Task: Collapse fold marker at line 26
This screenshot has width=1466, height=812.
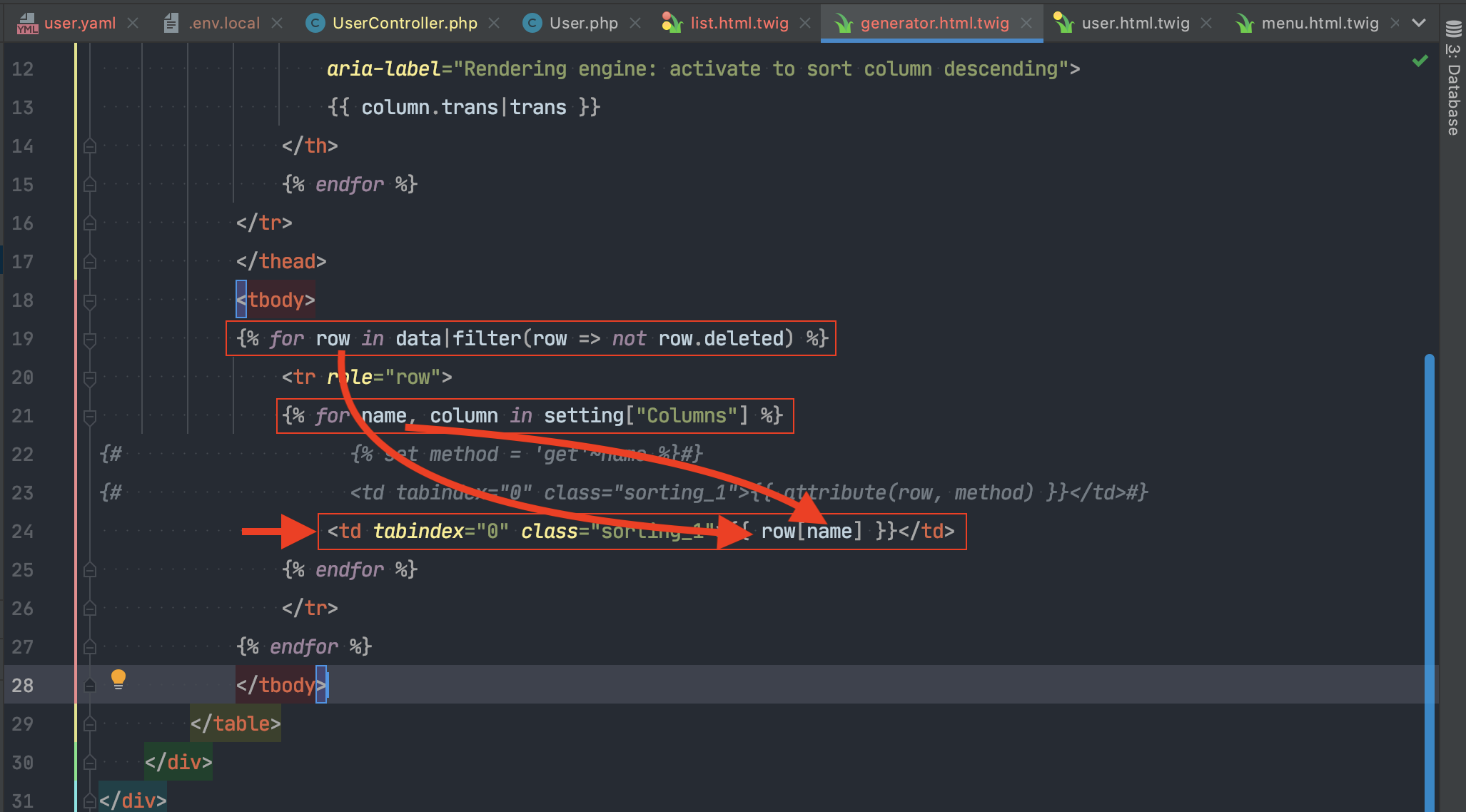Action: click(90, 609)
